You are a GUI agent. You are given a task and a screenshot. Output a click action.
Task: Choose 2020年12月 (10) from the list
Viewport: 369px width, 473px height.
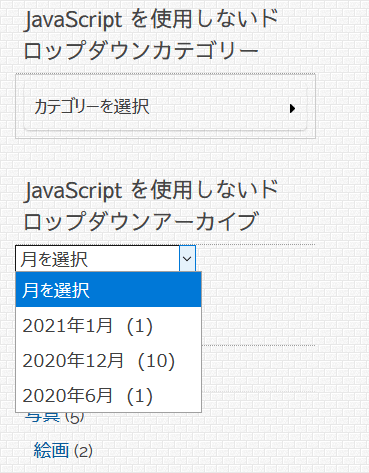pos(108,360)
